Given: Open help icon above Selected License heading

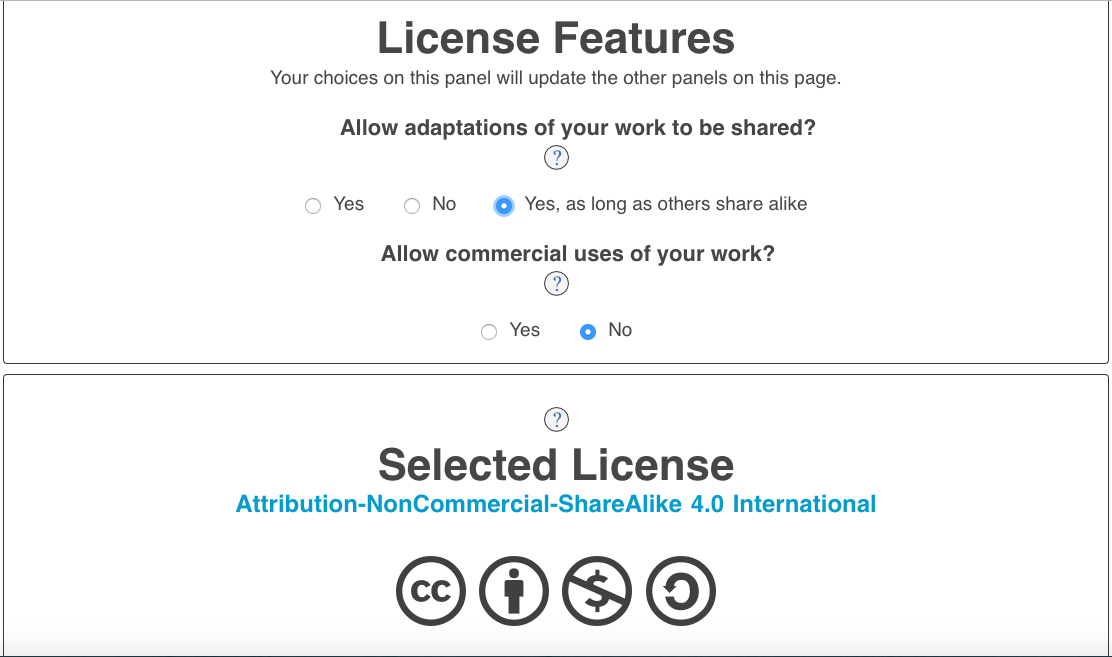Looking at the screenshot, I should (x=556, y=419).
